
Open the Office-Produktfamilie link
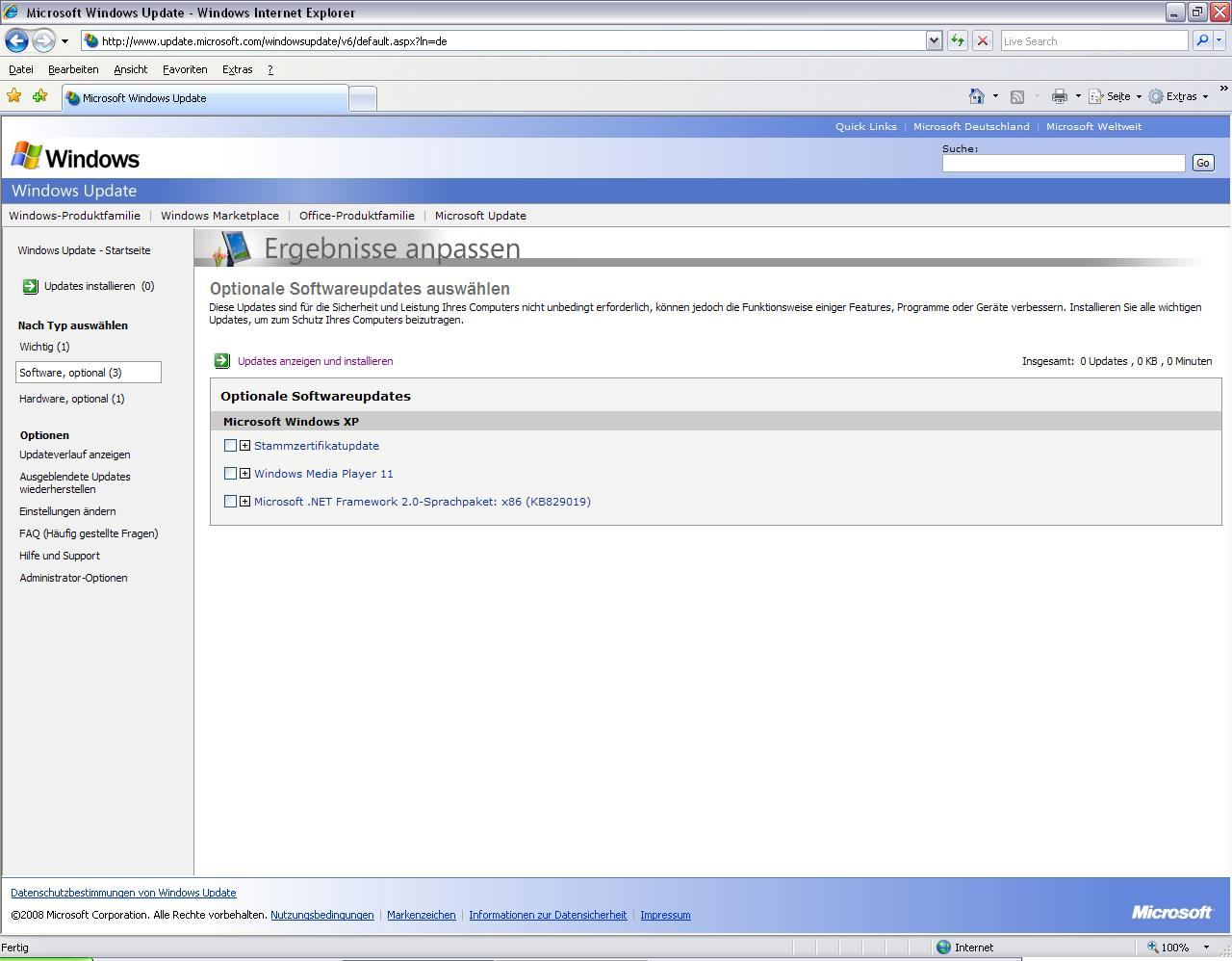357,216
